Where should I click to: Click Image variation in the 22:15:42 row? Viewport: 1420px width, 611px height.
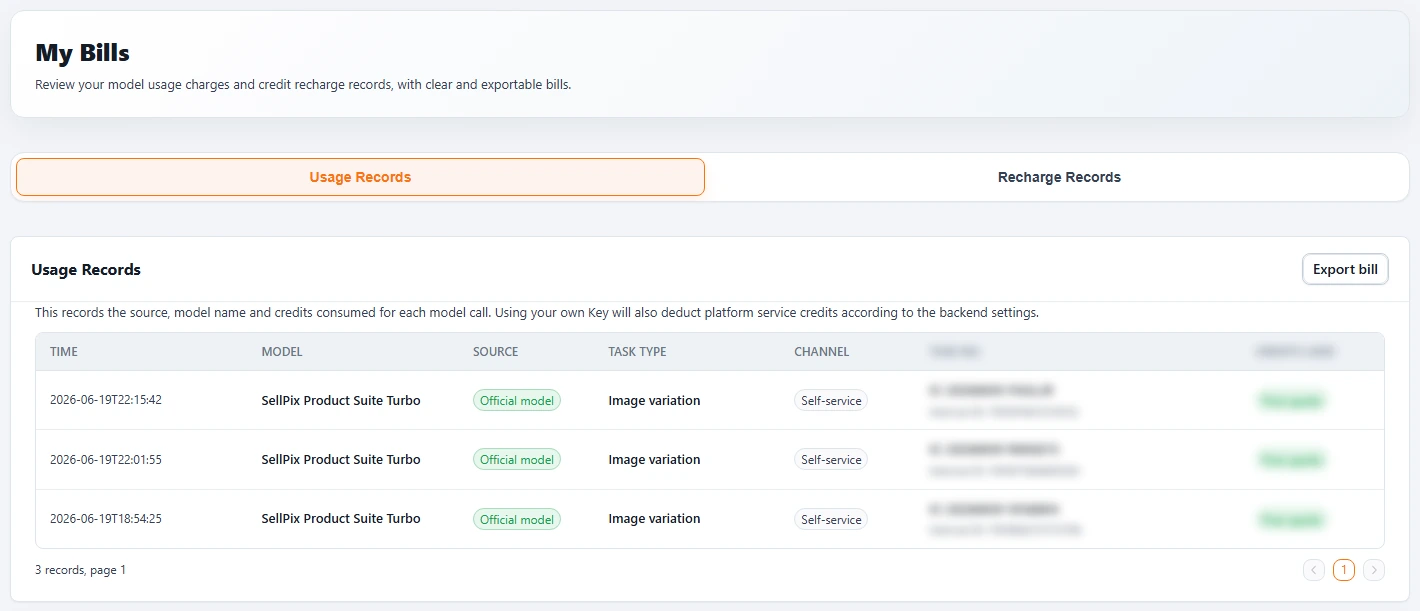point(654,400)
